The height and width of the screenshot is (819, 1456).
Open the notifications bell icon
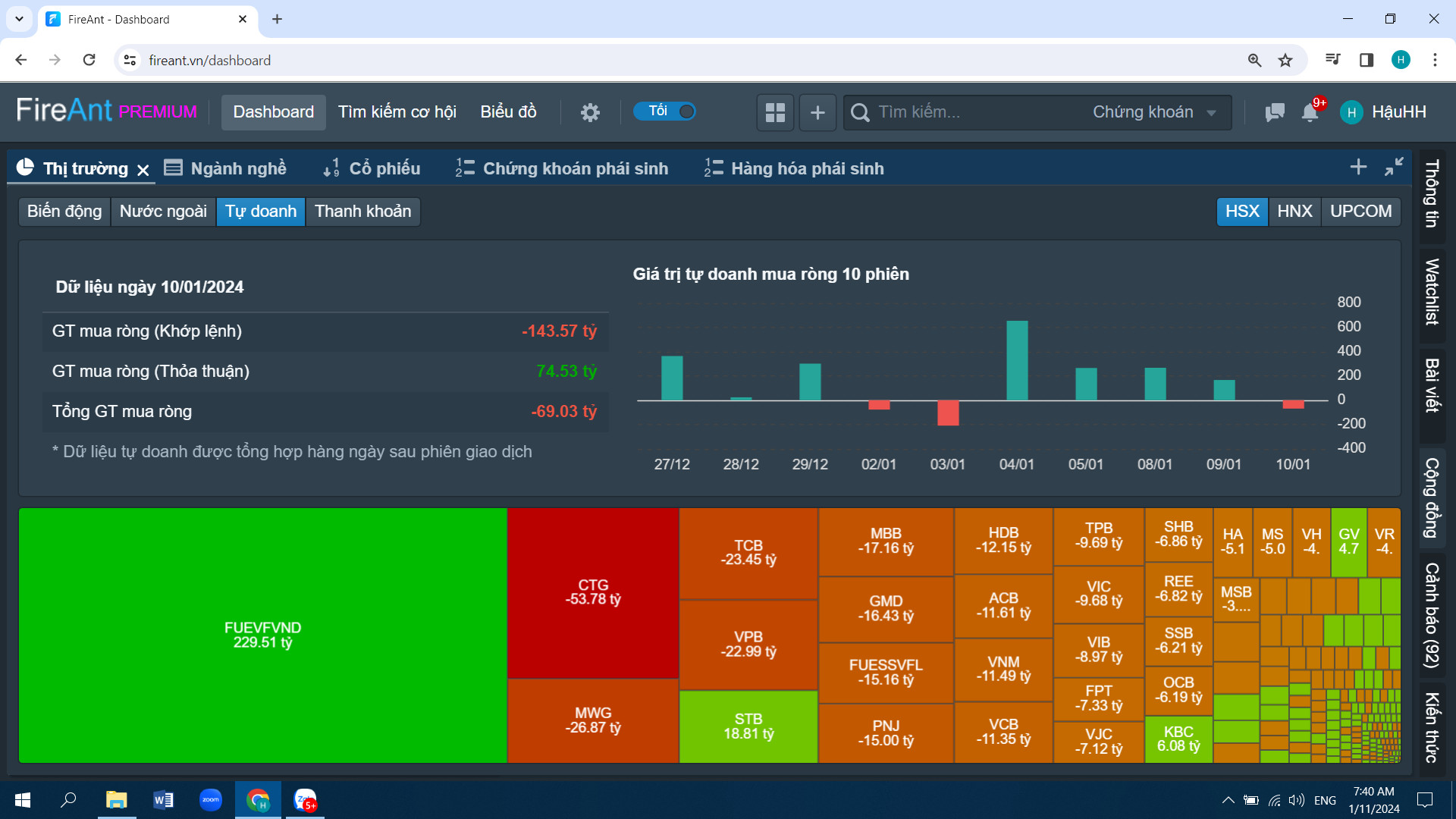(1310, 112)
